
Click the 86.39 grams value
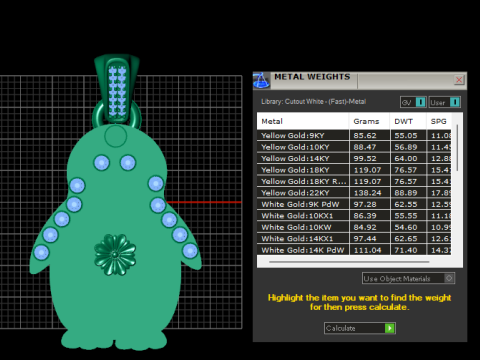[x=365, y=216]
